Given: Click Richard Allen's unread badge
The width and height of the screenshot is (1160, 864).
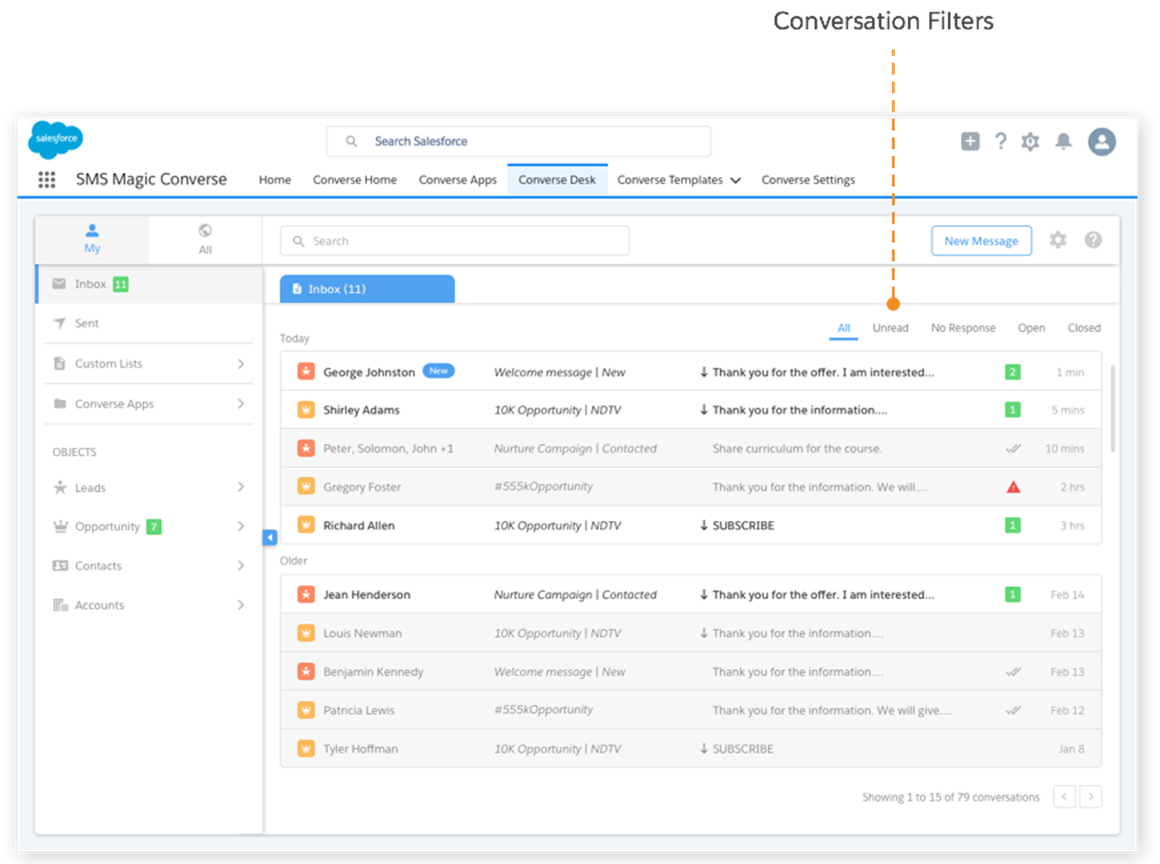Looking at the screenshot, I should (1013, 525).
